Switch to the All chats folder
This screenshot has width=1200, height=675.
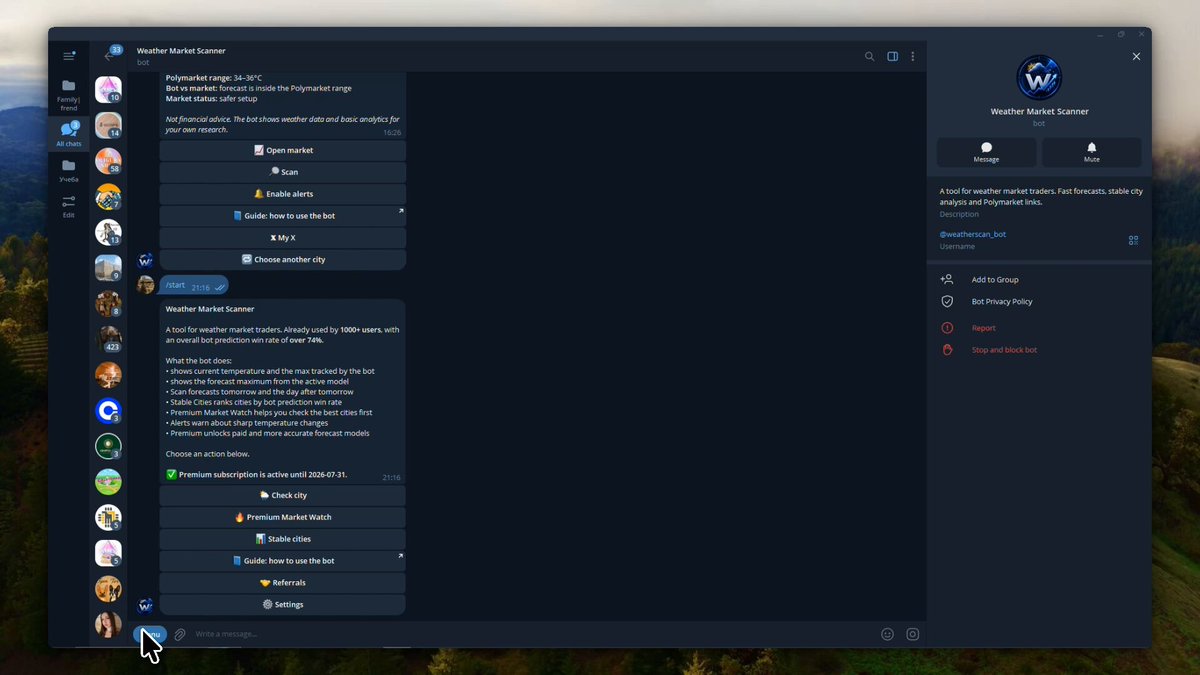point(68,135)
